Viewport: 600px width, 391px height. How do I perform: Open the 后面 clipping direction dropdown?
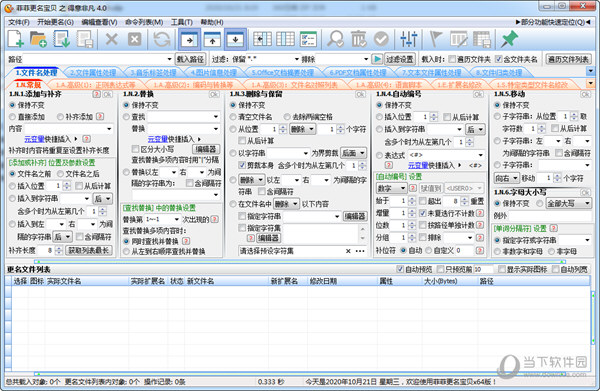click(x=362, y=153)
